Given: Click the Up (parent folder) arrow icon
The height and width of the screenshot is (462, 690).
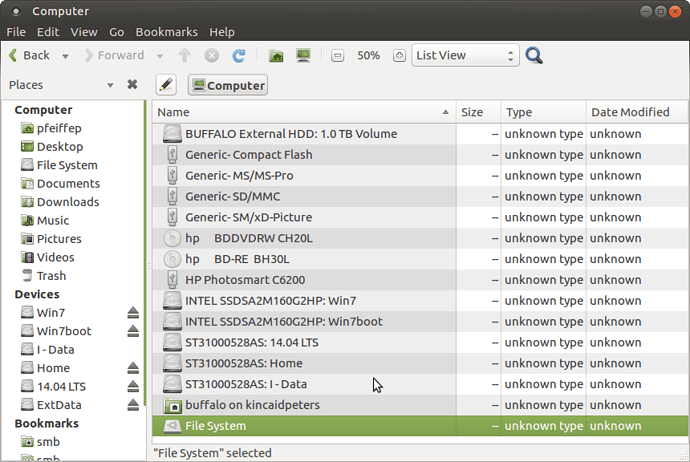Looking at the screenshot, I should [x=184, y=55].
